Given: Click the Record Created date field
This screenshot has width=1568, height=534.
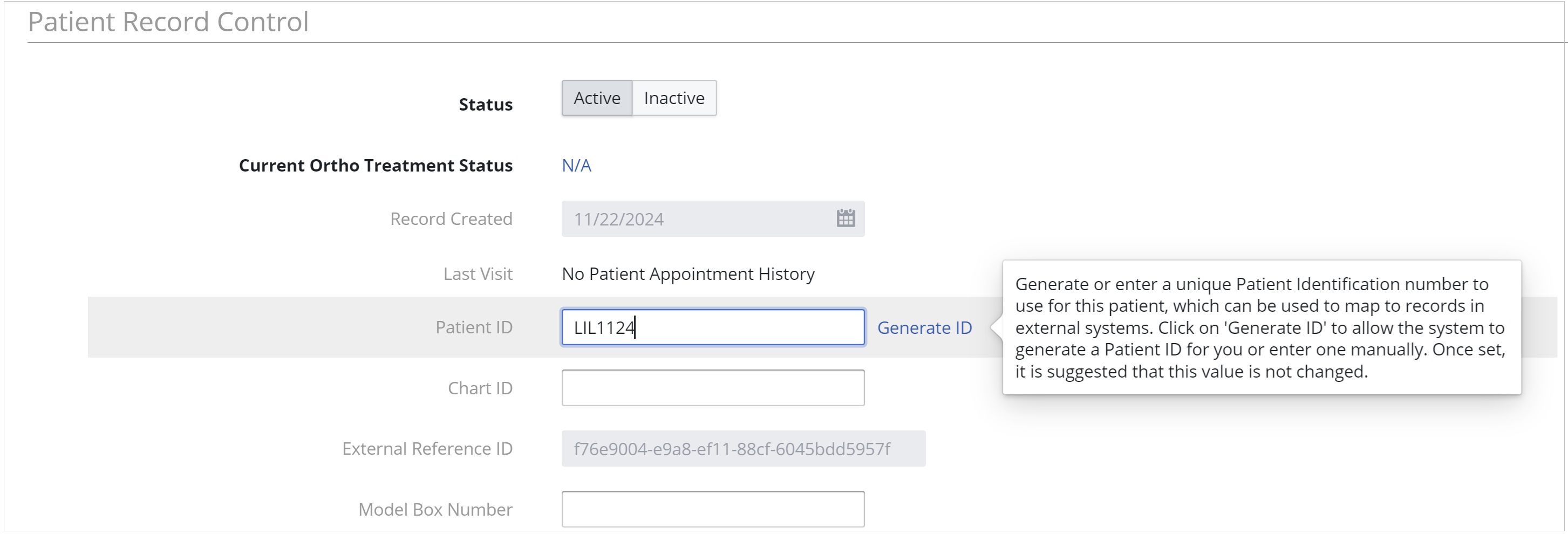Looking at the screenshot, I should point(713,218).
